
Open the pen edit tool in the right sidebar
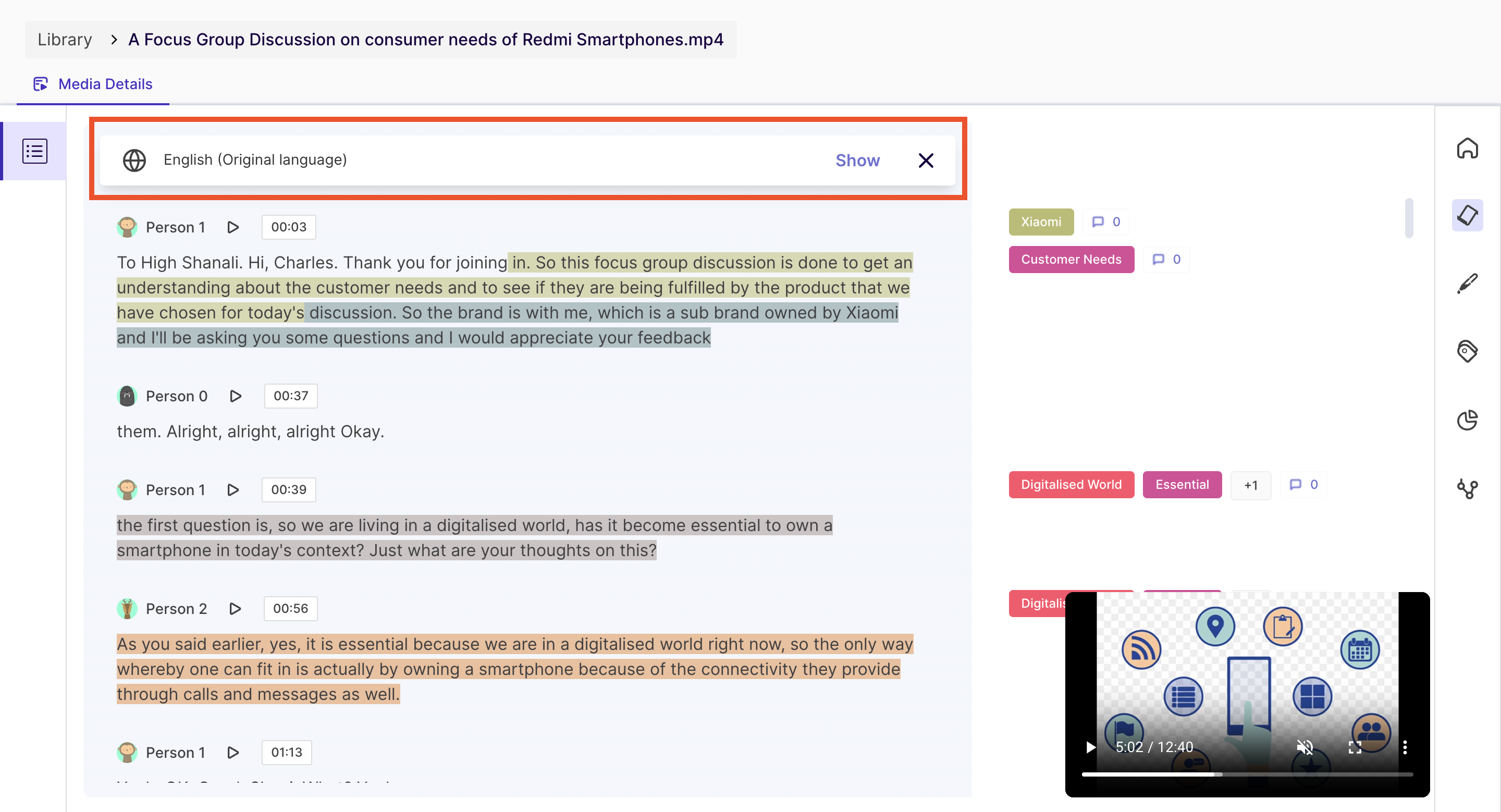(x=1467, y=284)
